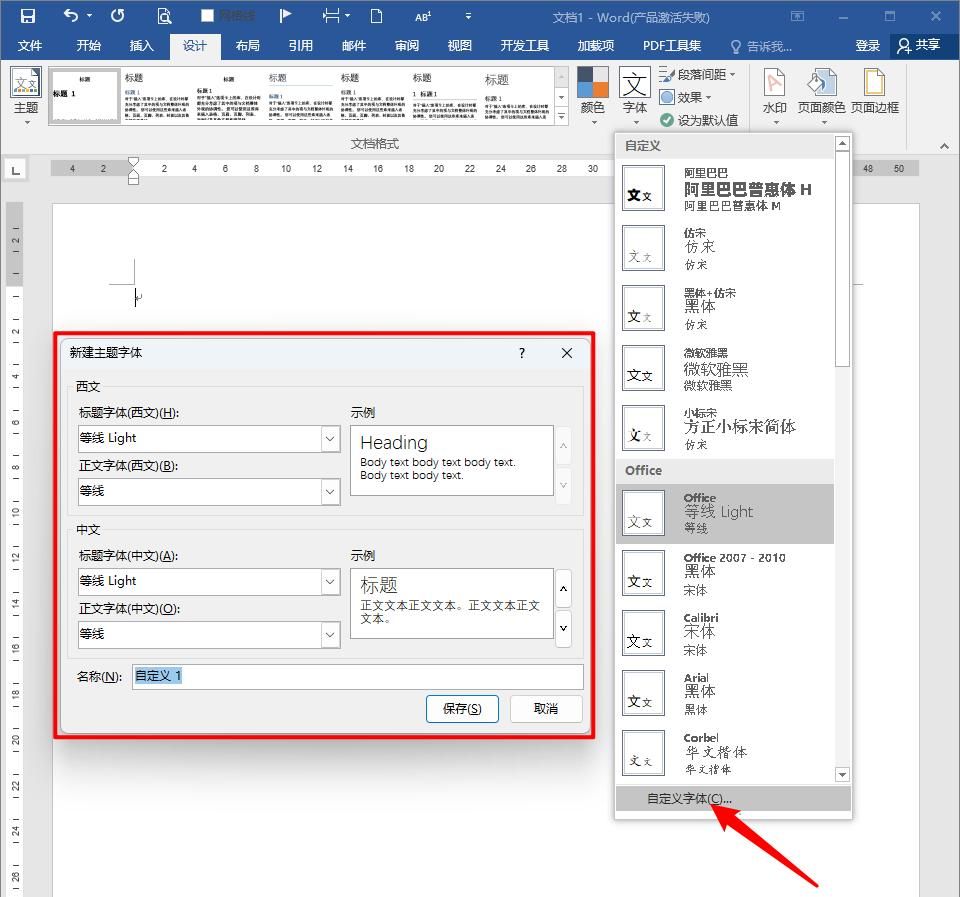The image size is (960, 897).
Task: Select the Office 等线 Light font scheme
Action: (x=730, y=514)
